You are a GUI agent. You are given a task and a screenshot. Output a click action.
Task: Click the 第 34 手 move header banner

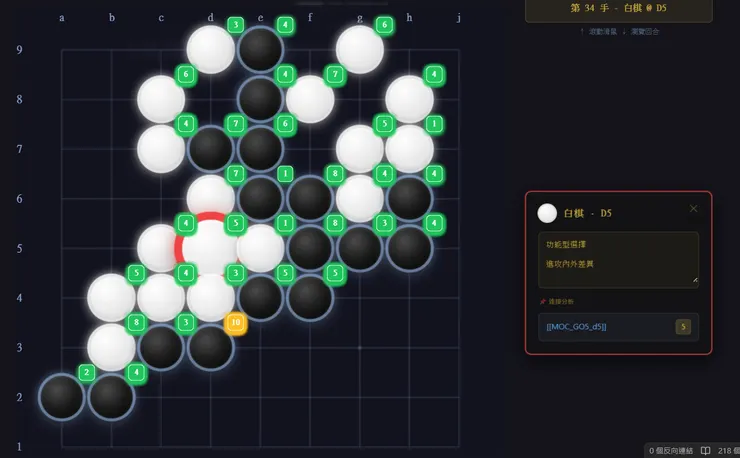pyautogui.click(x=619, y=8)
